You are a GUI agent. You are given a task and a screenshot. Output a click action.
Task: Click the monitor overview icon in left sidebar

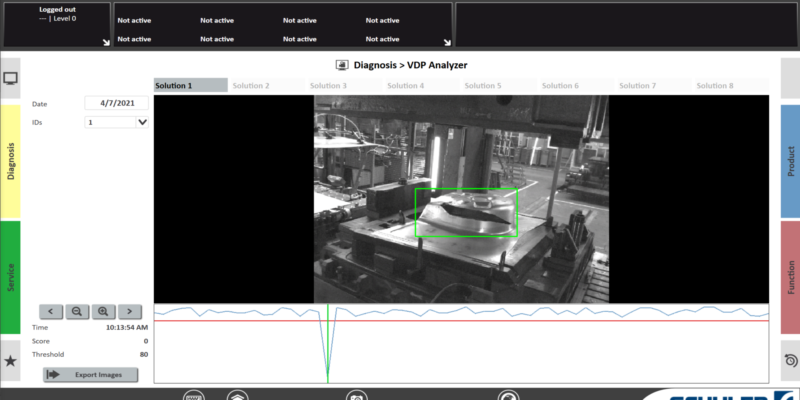click(x=10, y=78)
